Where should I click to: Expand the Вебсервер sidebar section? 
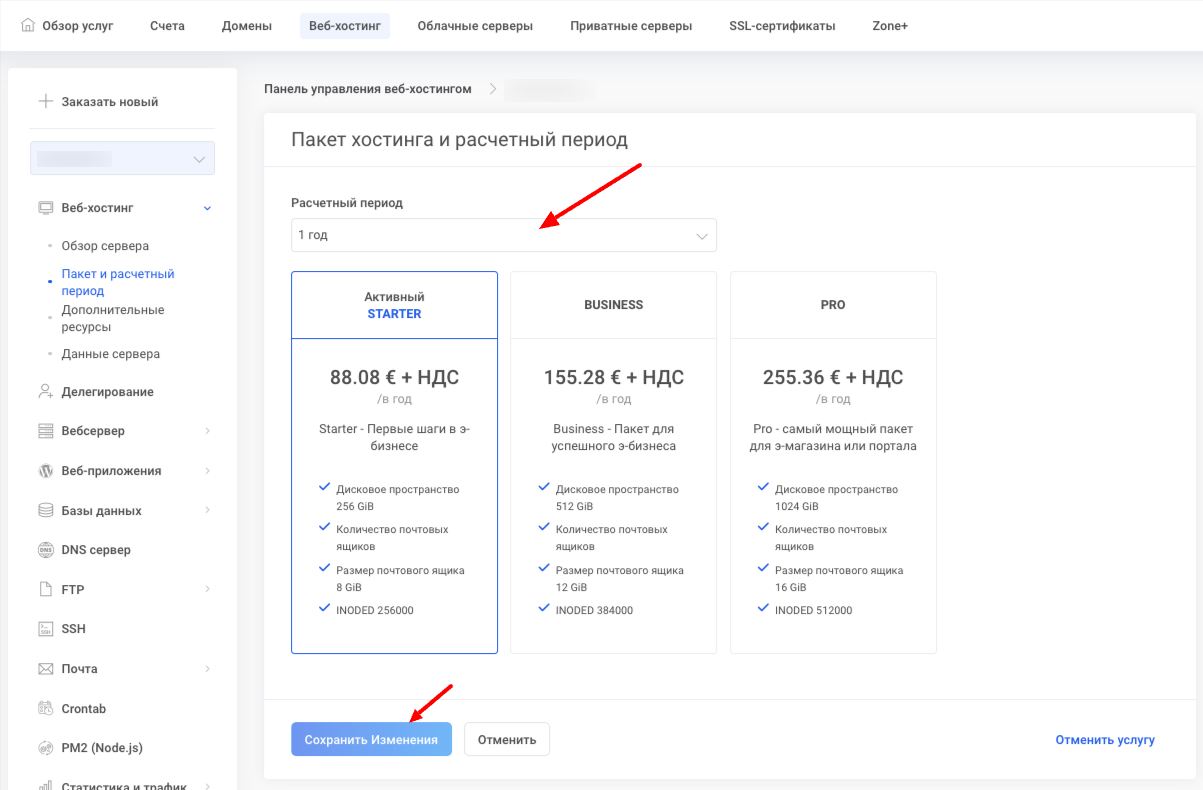tap(207, 431)
